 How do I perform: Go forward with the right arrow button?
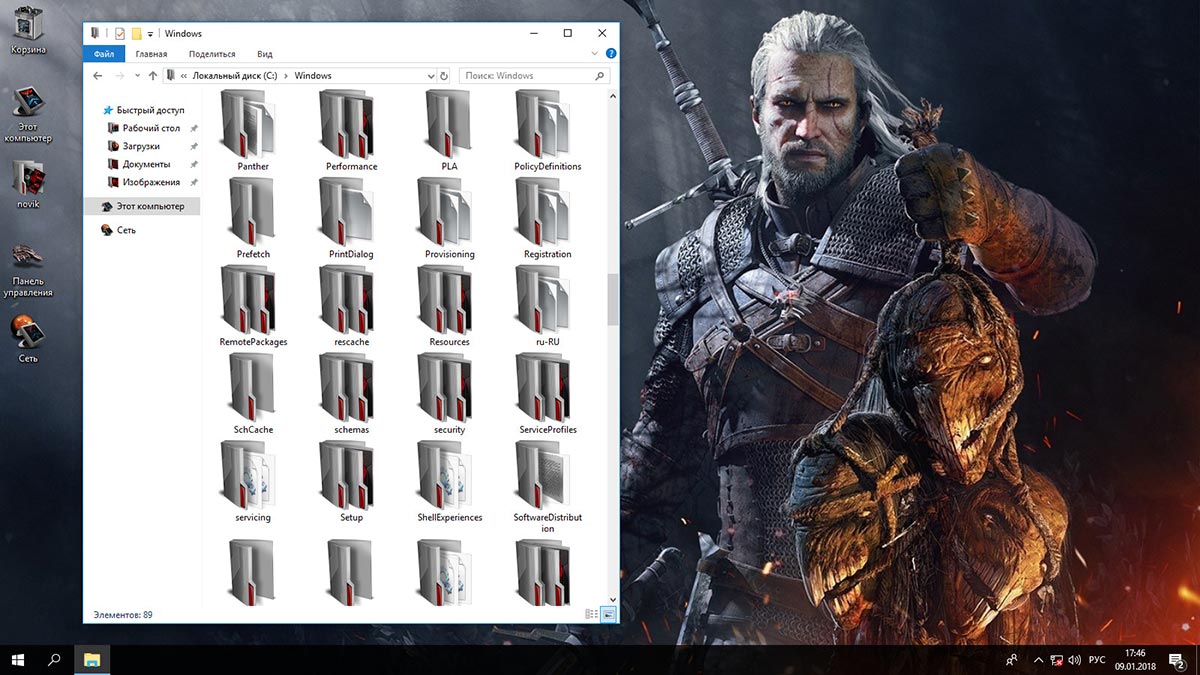120,75
